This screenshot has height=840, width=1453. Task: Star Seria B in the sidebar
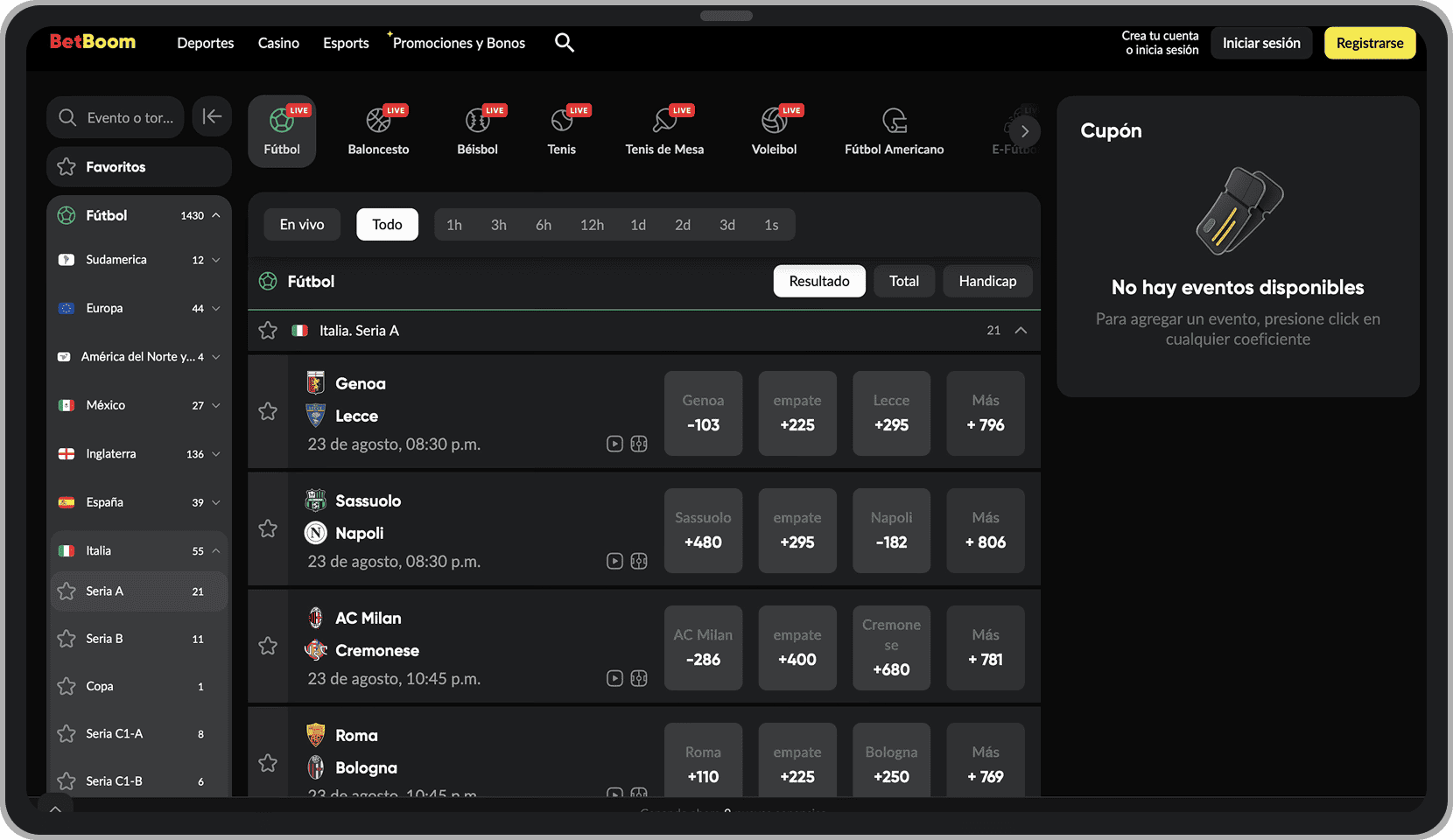(x=67, y=639)
